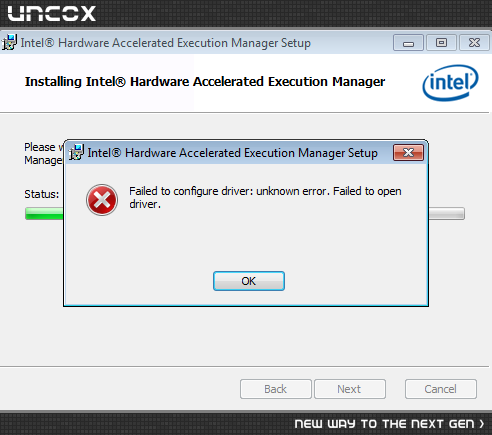Maximize the Setup installer window
The height and width of the screenshot is (435, 492).
point(441,43)
